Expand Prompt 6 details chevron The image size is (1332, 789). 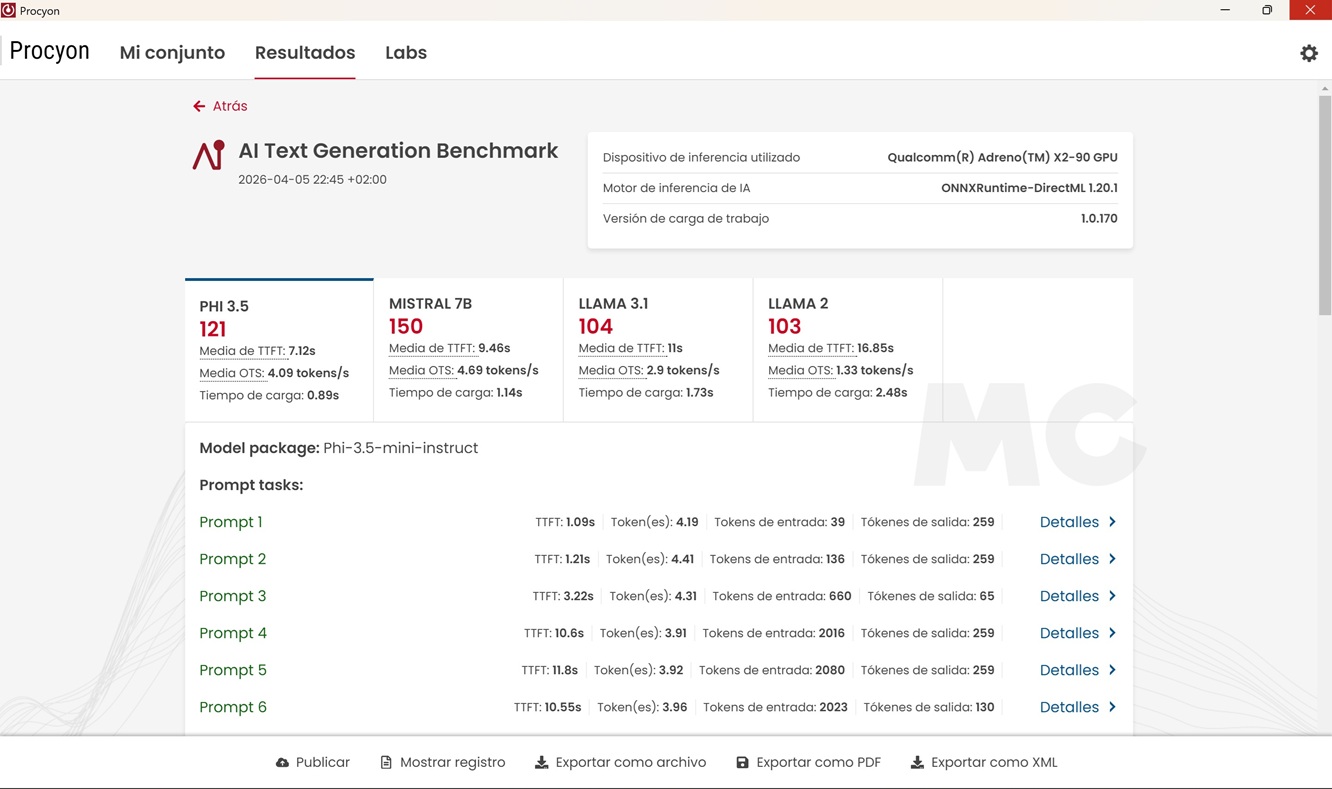[1112, 707]
